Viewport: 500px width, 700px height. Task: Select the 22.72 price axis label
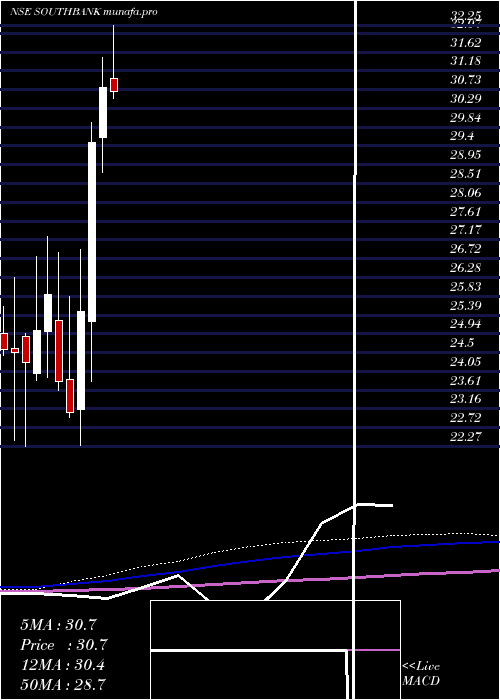click(x=466, y=418)
